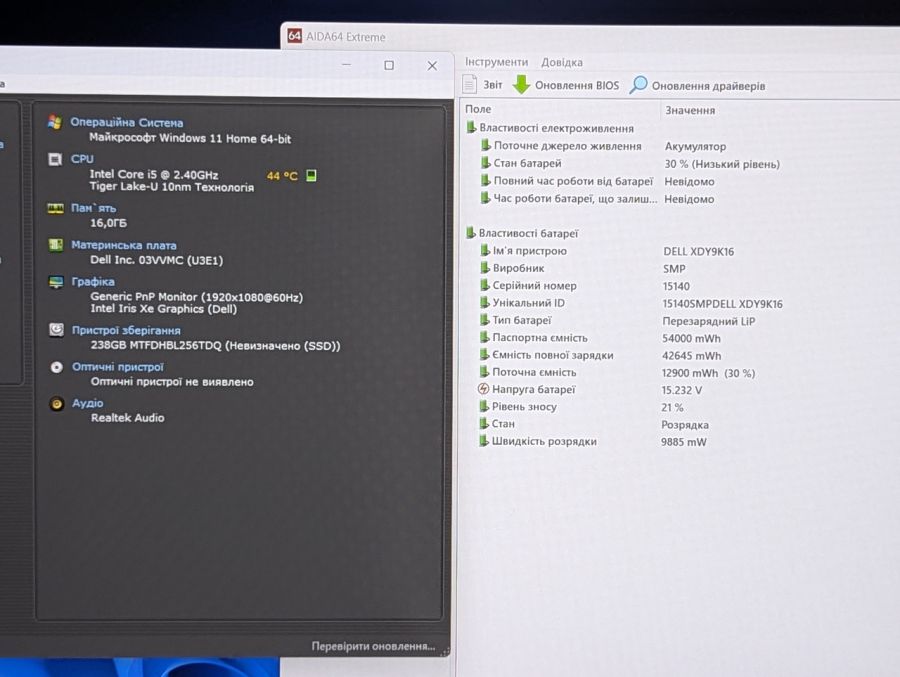Image resolution: width=900 pixels, height=677 pixels.
Task: Click the battery icon beside Серійний номер
Action: (x=484, y=285)
